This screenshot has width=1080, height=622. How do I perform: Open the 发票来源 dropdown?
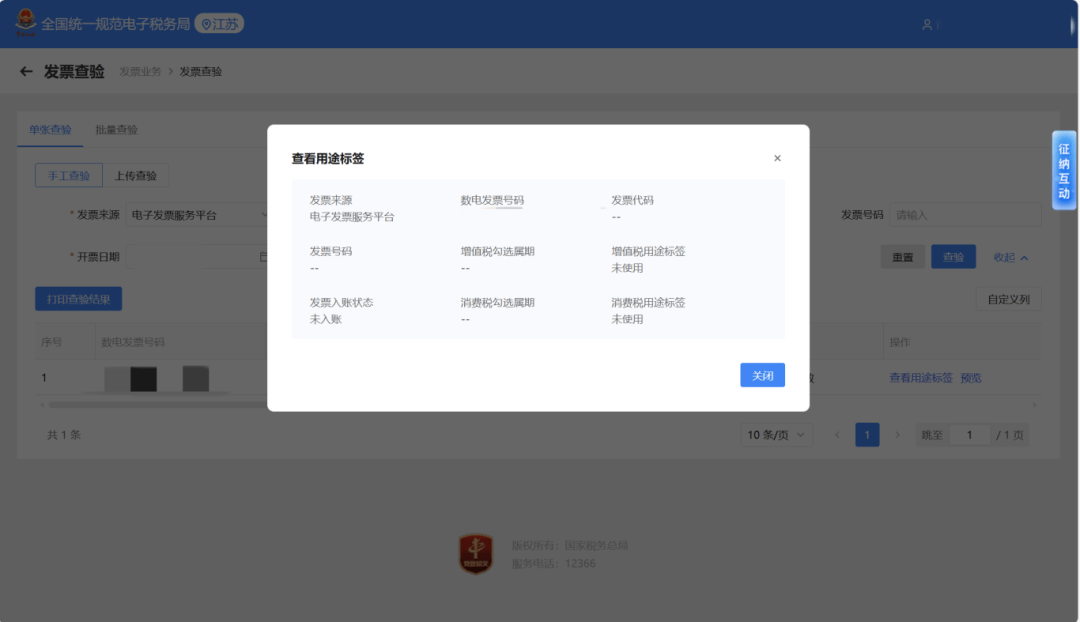pos(200,215)
